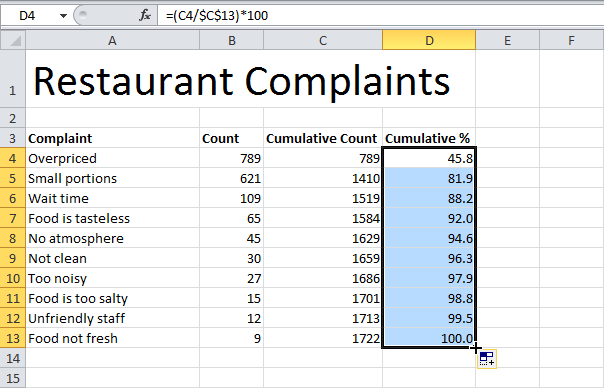604x388 pixels.
Task: Click the Cumulative % heading cell
Action: (429, 138)
